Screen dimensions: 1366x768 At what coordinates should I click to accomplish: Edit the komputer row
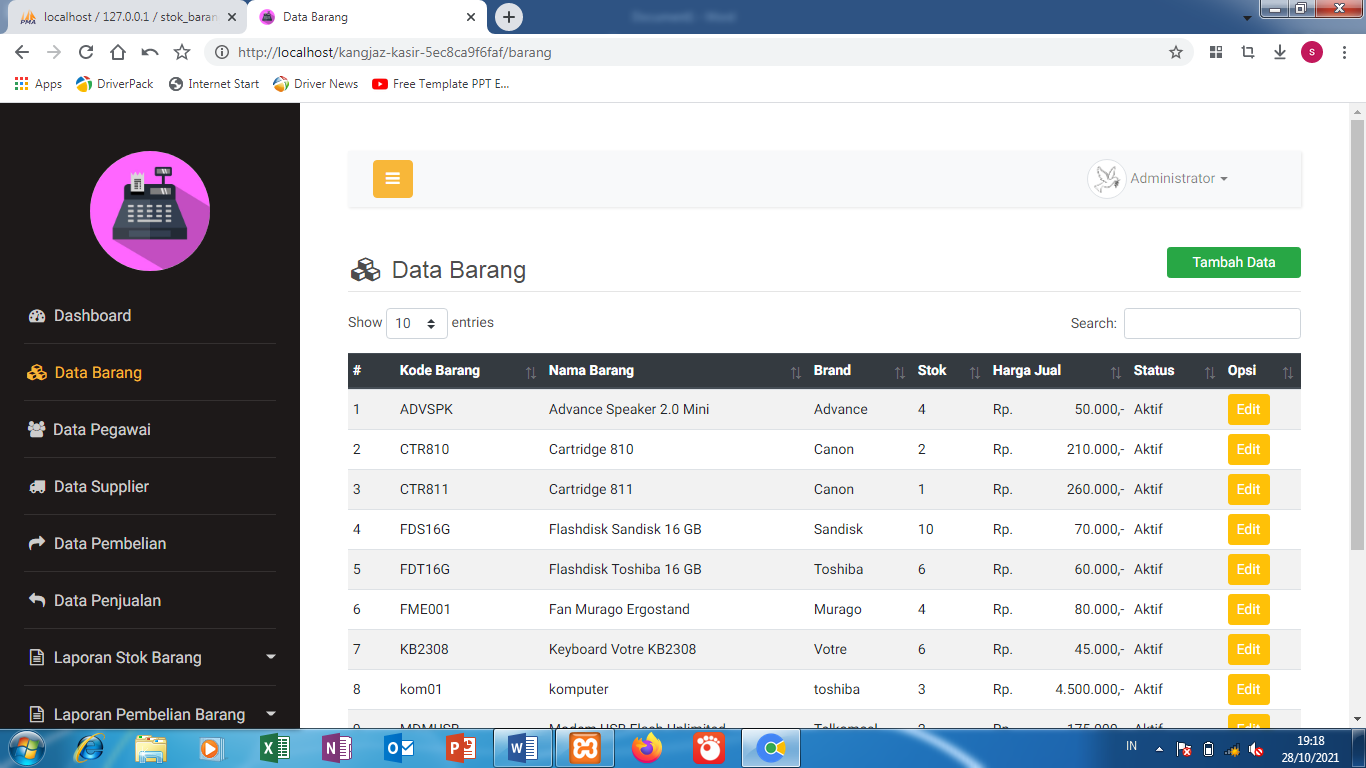pos(1248,690)
